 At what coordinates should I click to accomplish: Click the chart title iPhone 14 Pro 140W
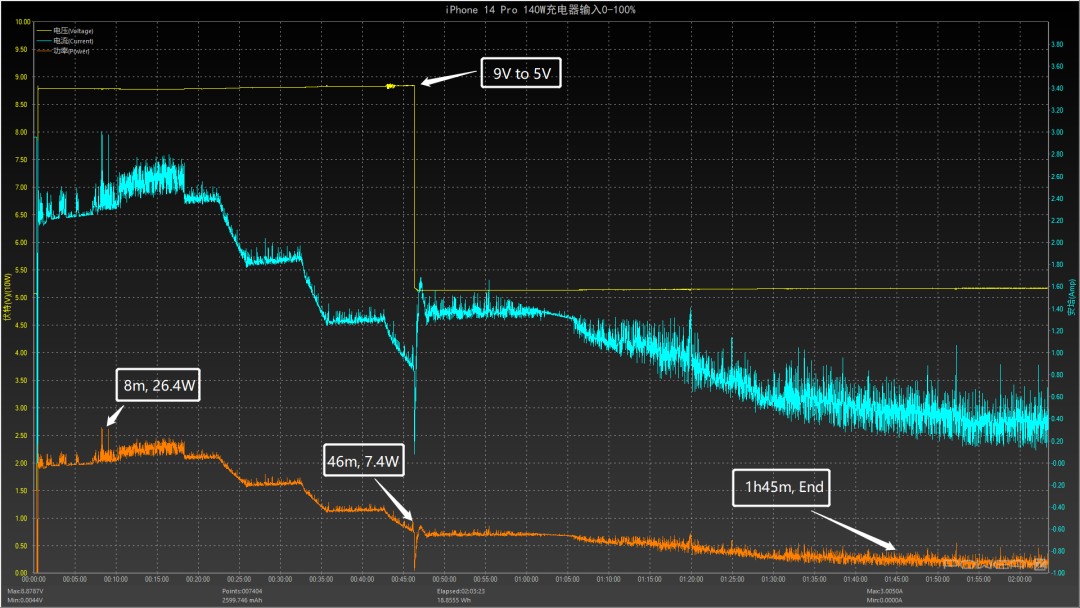click(540, 10)
